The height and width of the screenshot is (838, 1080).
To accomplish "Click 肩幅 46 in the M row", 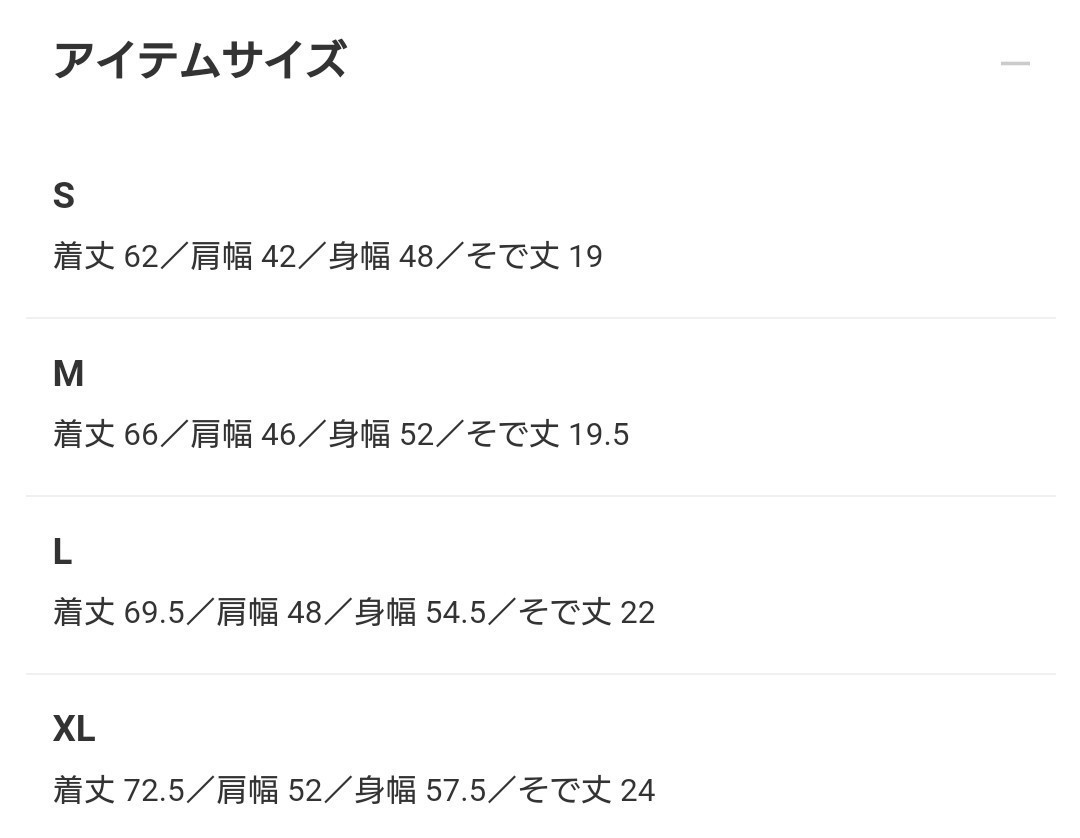I will (x=243, y=435).
